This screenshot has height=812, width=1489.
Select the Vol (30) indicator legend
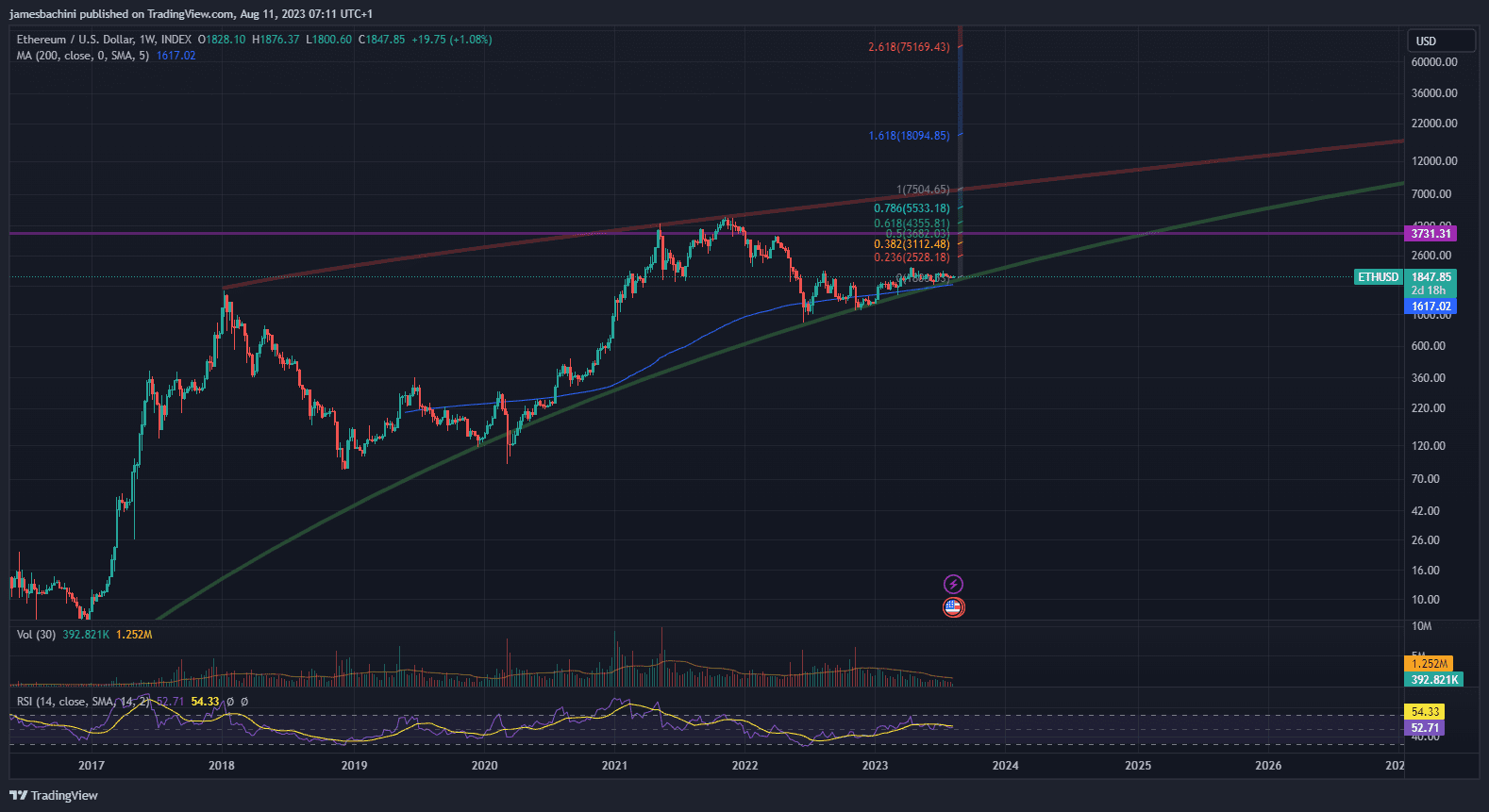click(x=36, y=635)
